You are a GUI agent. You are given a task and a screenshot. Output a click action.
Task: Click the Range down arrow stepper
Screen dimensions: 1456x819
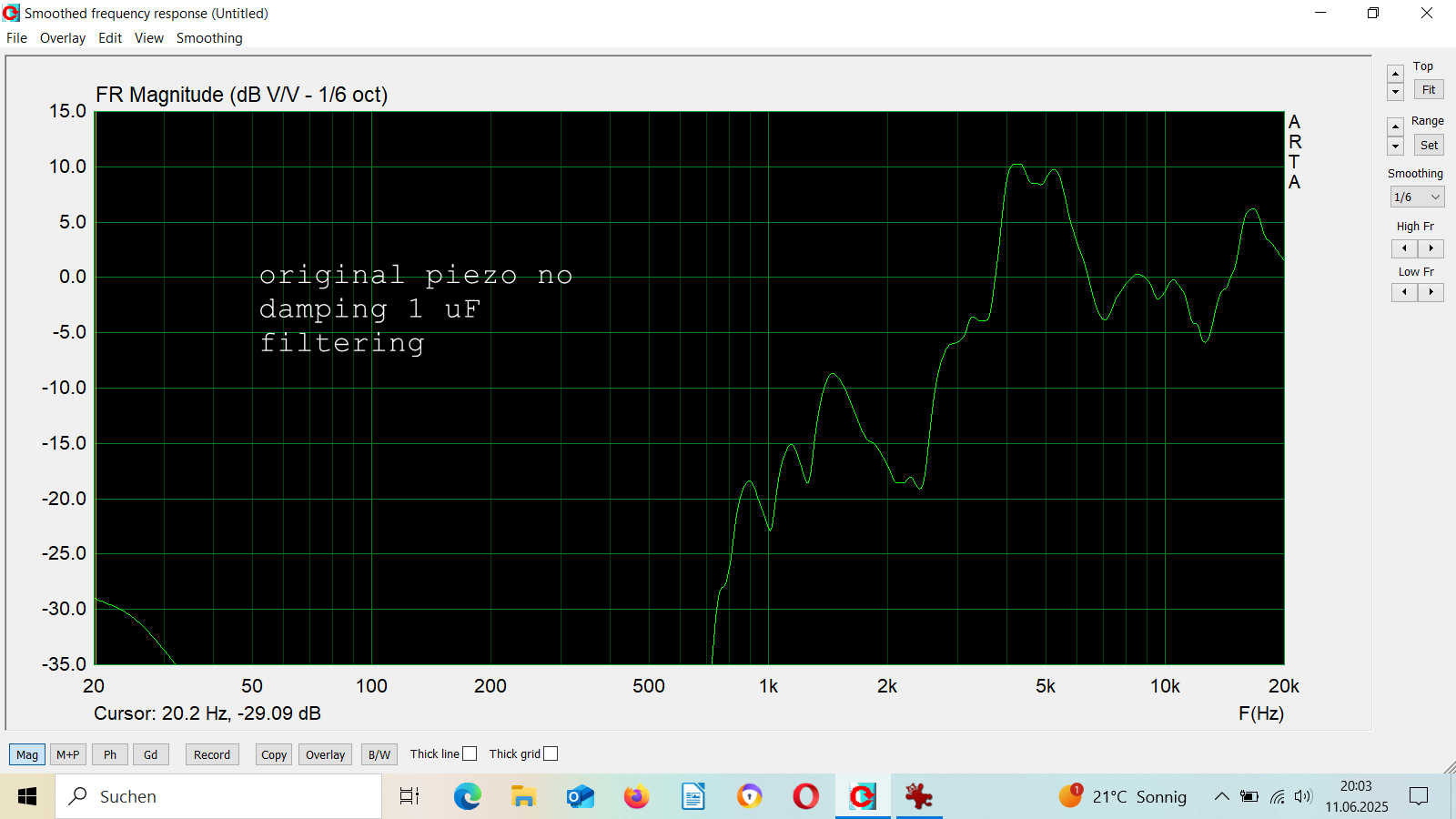pyautogui.click(x=1396, y=147)
